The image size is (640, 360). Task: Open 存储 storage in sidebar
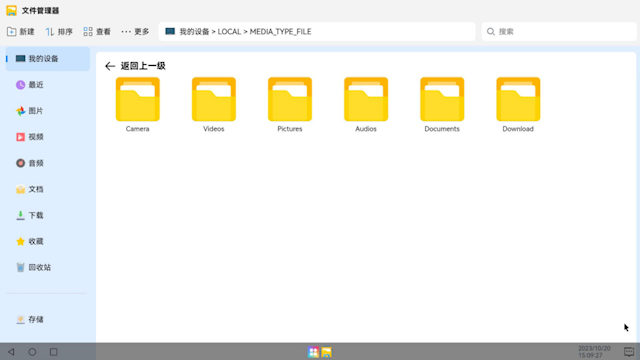(48, 319)
